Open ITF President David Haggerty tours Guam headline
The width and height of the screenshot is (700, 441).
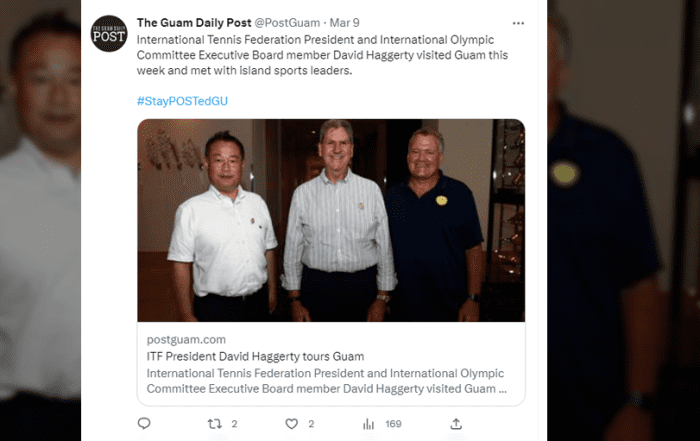coord(255,357)
